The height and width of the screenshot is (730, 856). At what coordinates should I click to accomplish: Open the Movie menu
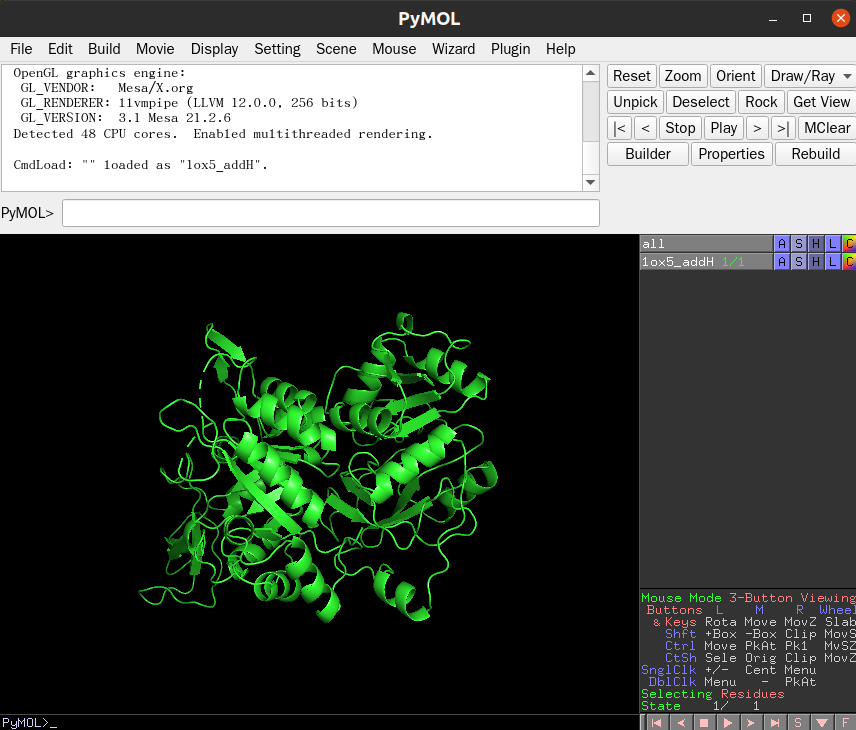[155, 49]
